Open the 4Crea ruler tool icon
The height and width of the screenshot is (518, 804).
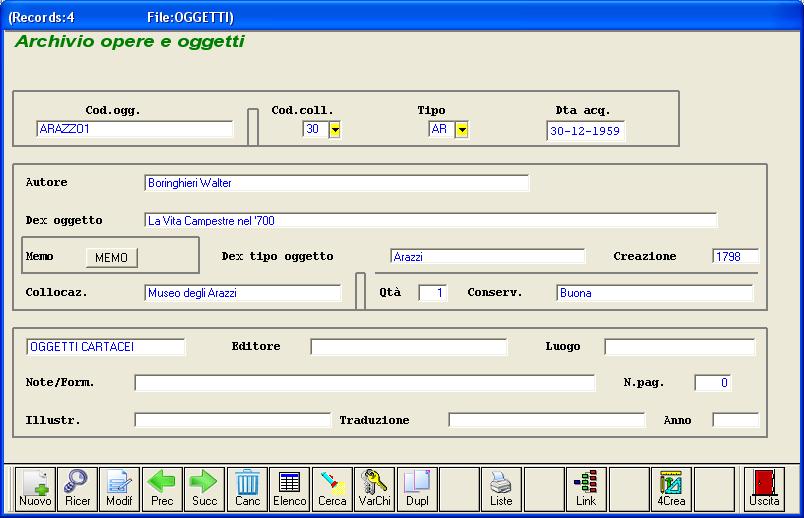coord(671,489)
